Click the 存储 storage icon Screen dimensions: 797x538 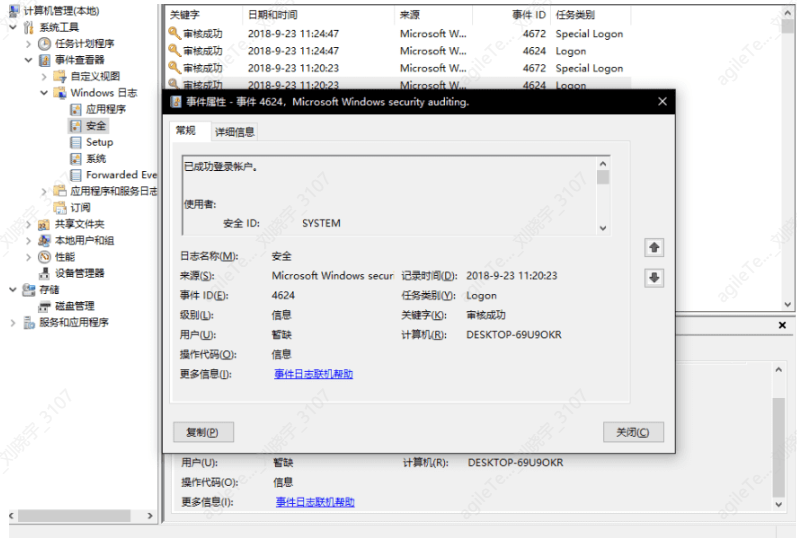point(29,290)
